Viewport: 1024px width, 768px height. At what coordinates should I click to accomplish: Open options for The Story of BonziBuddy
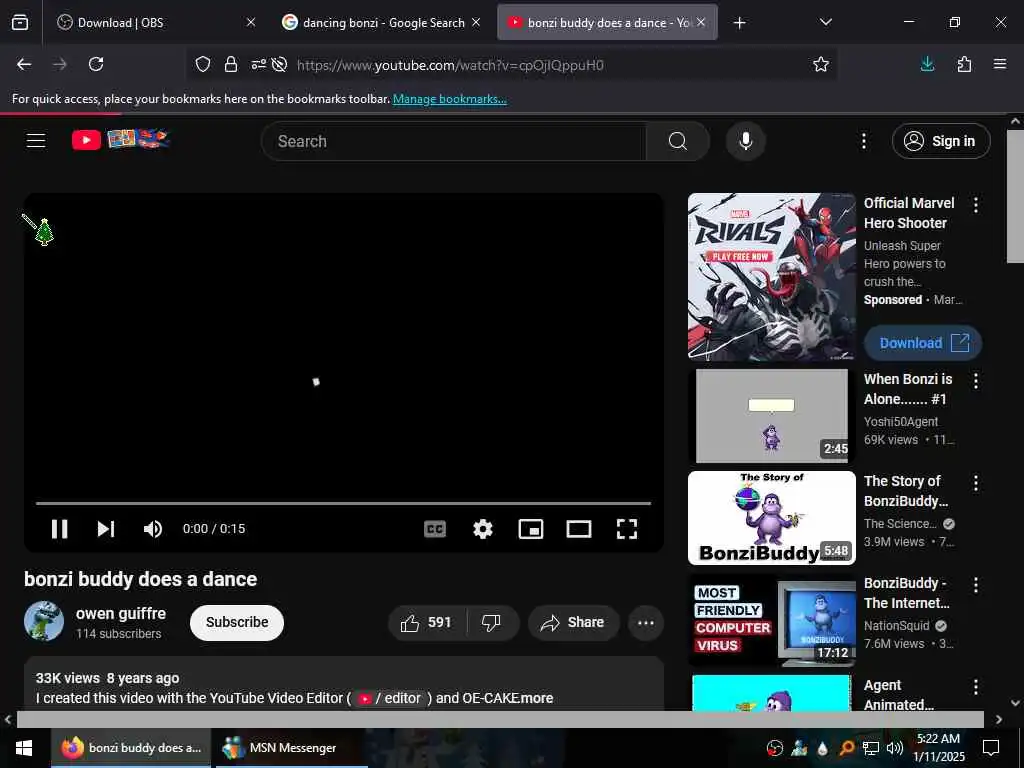pos(976,483)
